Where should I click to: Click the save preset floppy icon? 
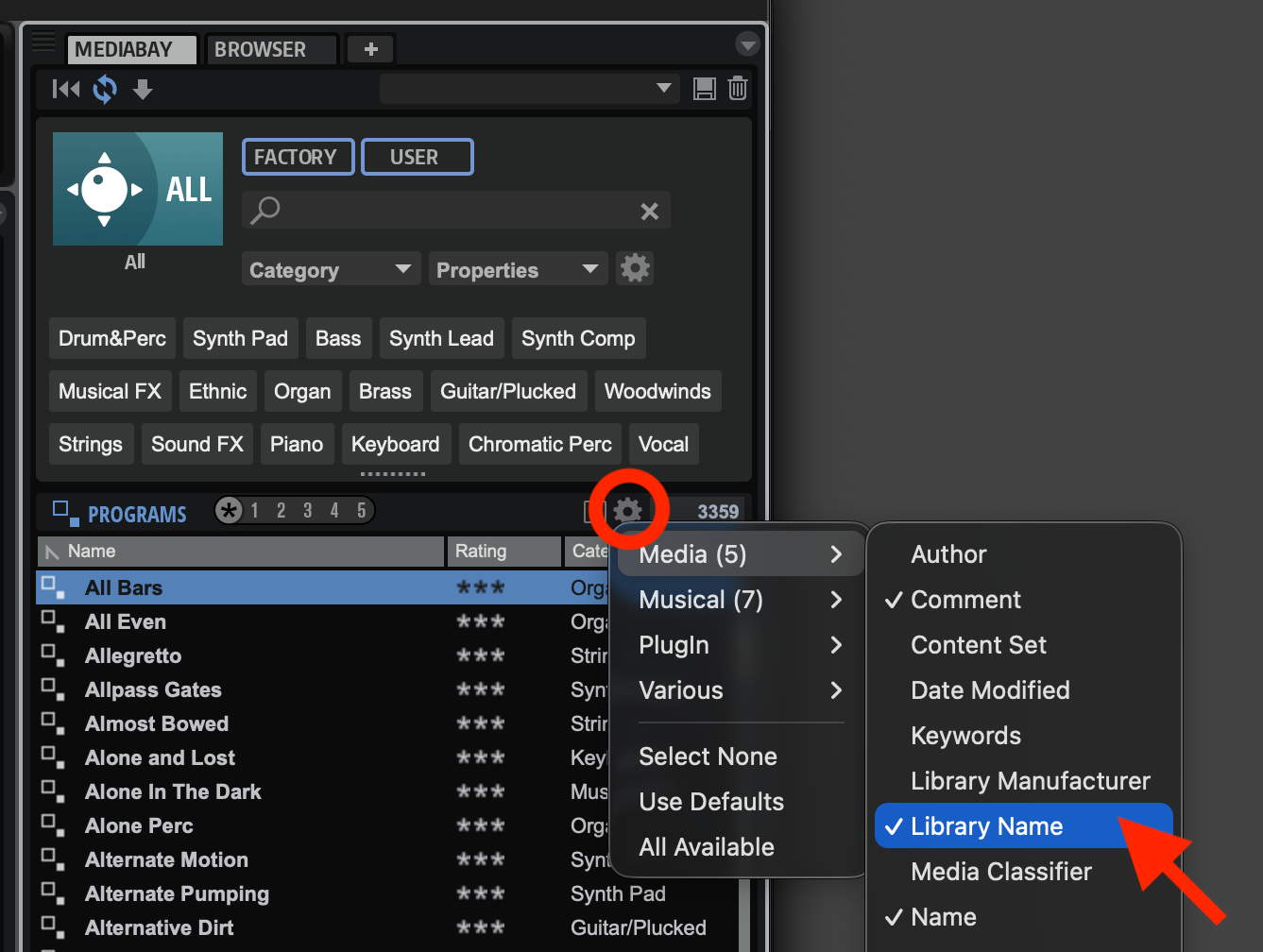pyautogui.click(x=705, y=89)
